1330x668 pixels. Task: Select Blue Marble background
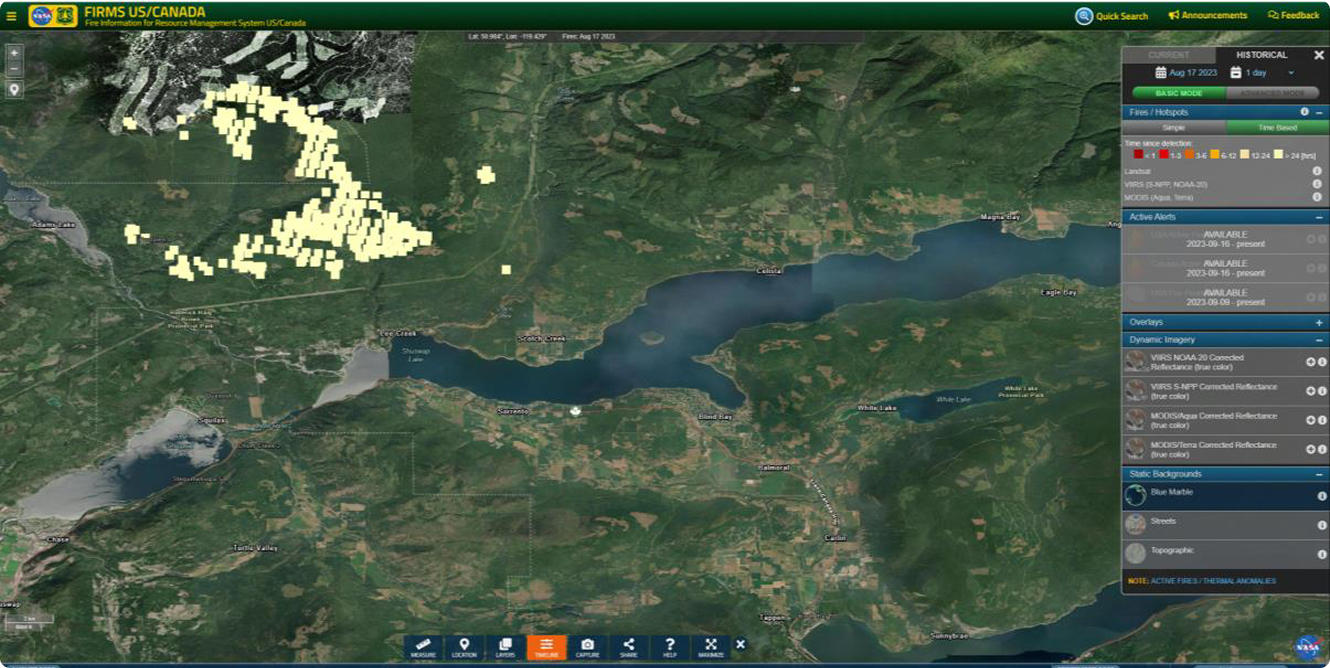coord(1225,496)
